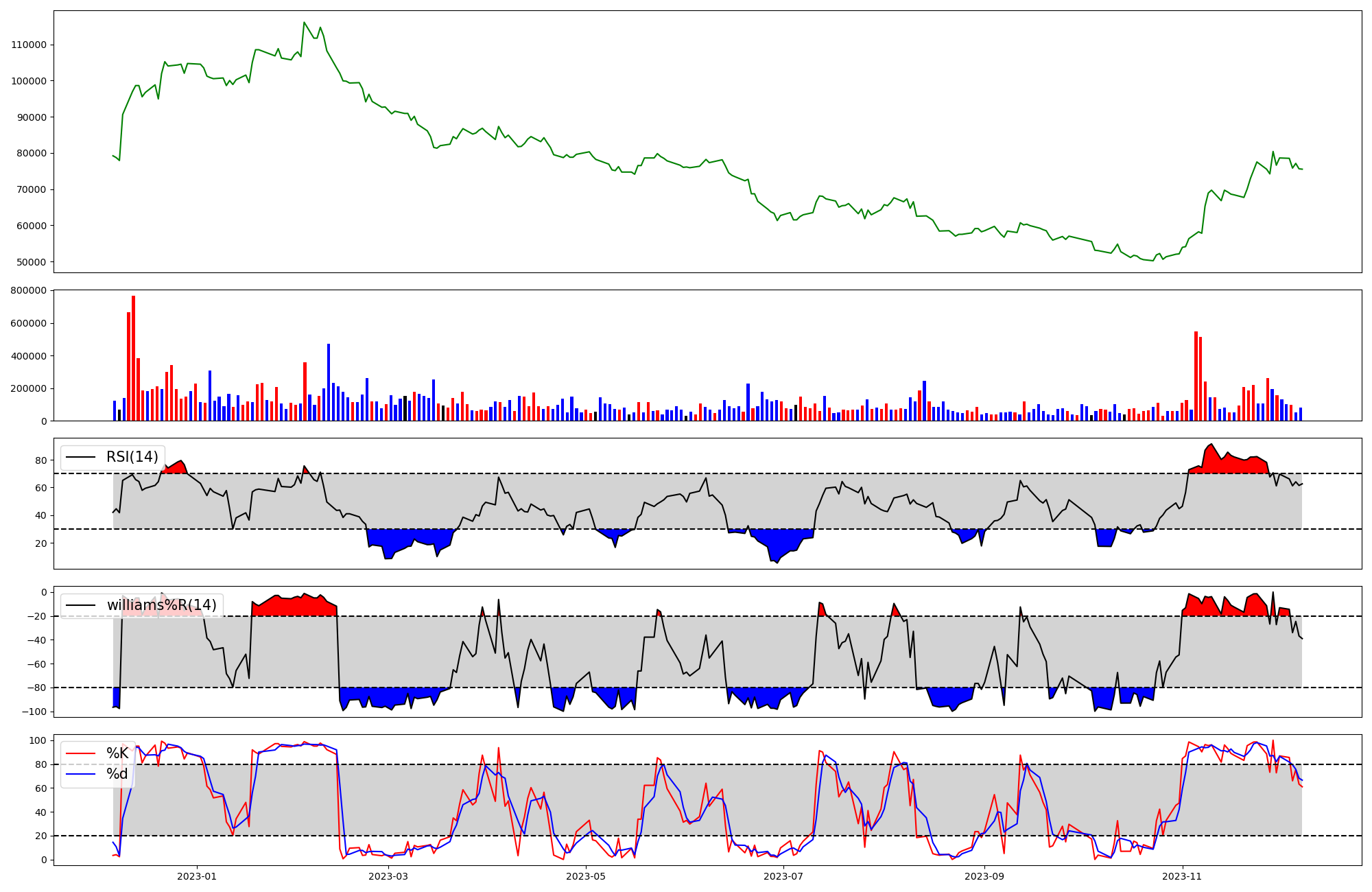Viewport: 1372px width, 892px height.
Task: Click the 50000 price axis label
Action: pos(32,262)
